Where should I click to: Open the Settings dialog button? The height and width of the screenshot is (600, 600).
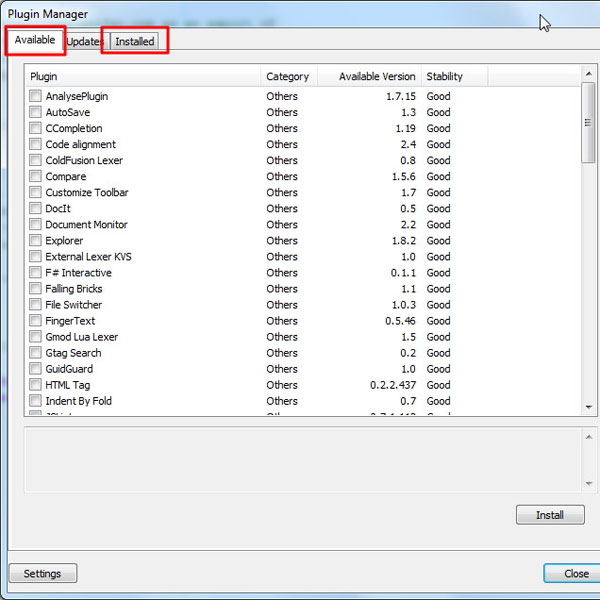(x=42, y=574)
